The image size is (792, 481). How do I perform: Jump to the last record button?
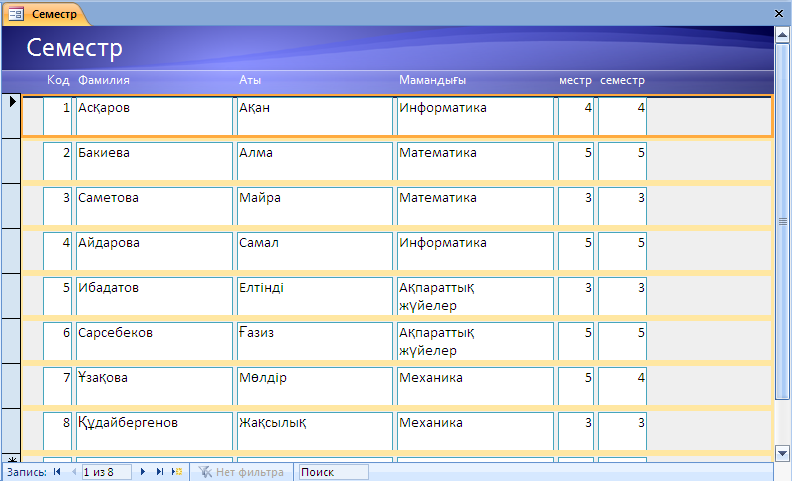point(160,472)
